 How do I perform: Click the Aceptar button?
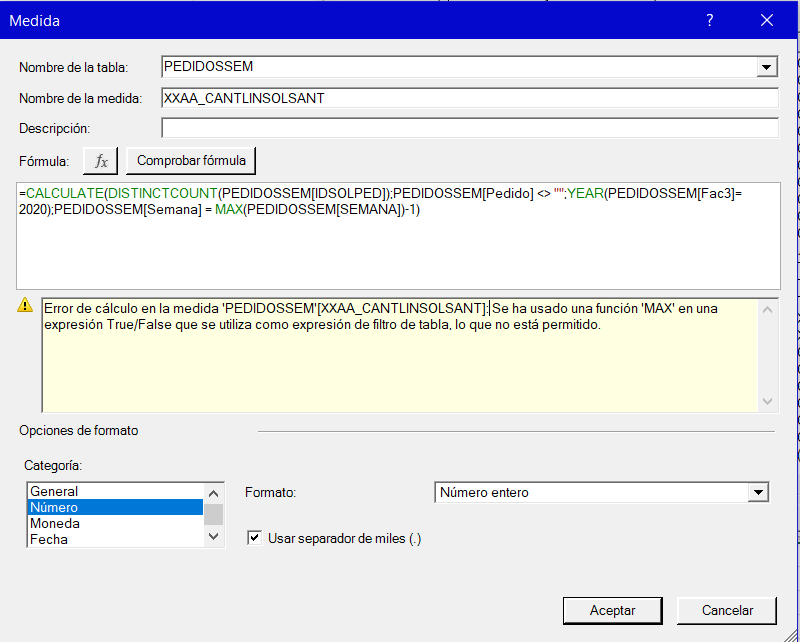[x=612, y=610]
